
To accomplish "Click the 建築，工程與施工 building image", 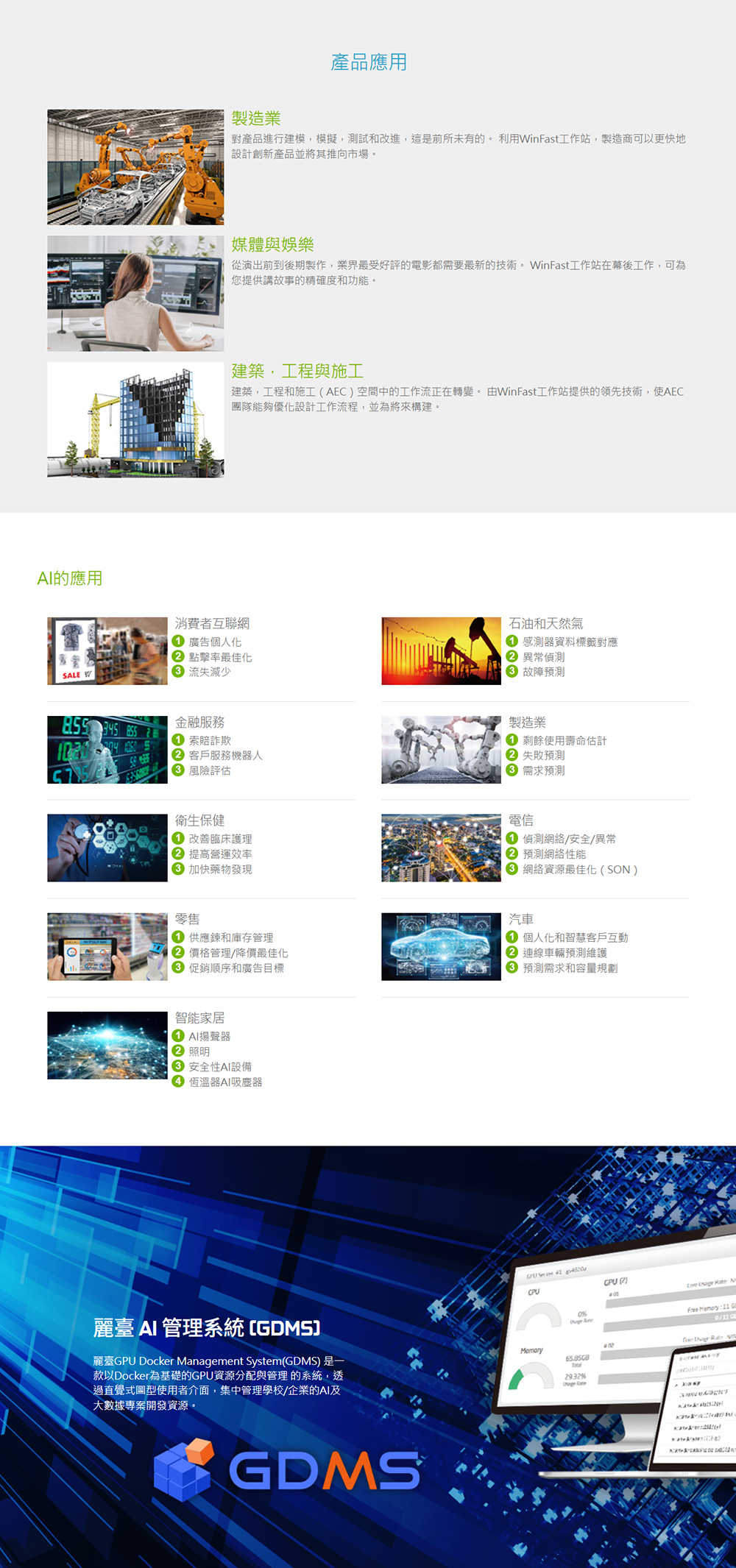I will (x=135, y=420).
